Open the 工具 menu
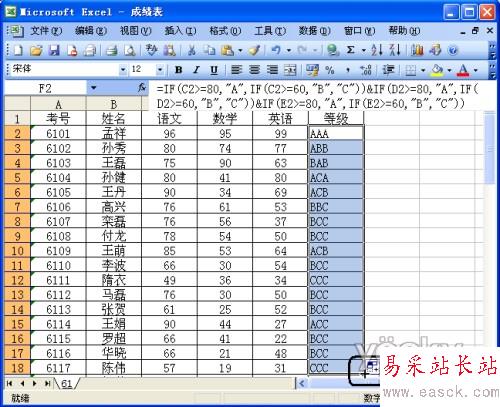500x407 pixels. point(270,31)
